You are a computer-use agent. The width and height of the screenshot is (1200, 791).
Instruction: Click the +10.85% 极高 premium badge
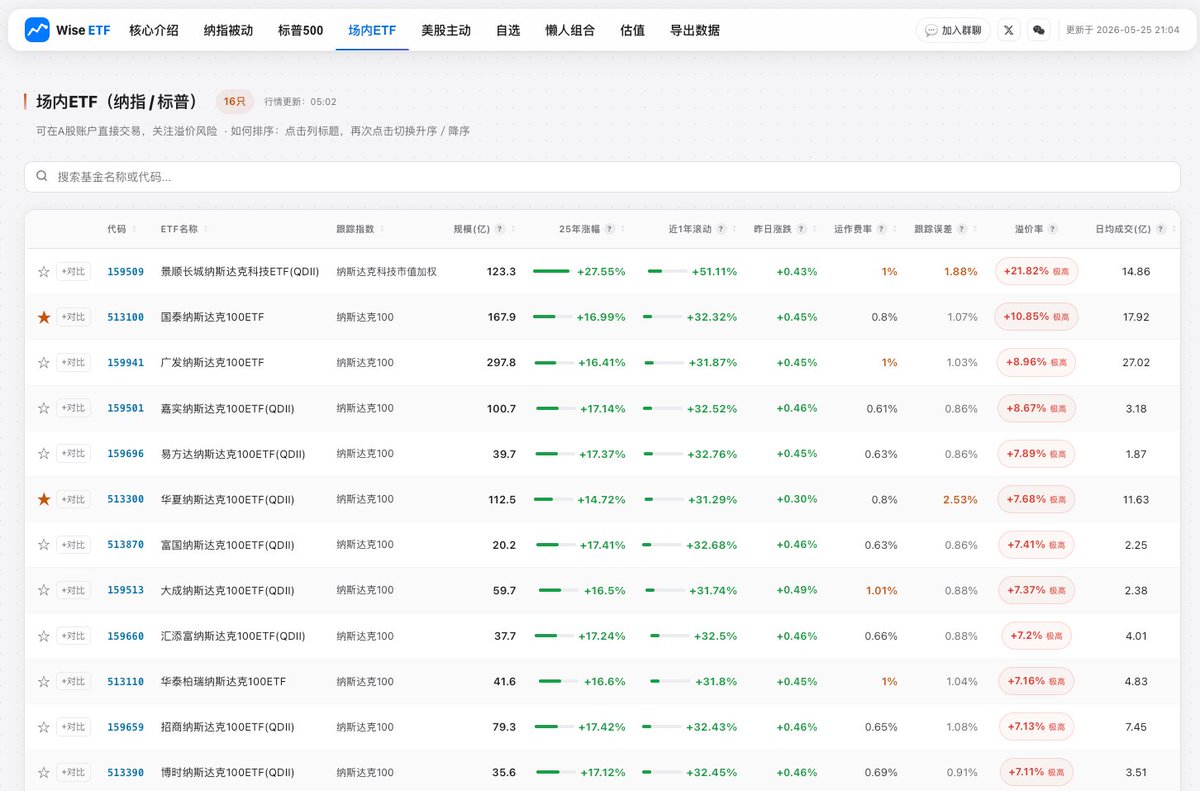pos(1036,317)
